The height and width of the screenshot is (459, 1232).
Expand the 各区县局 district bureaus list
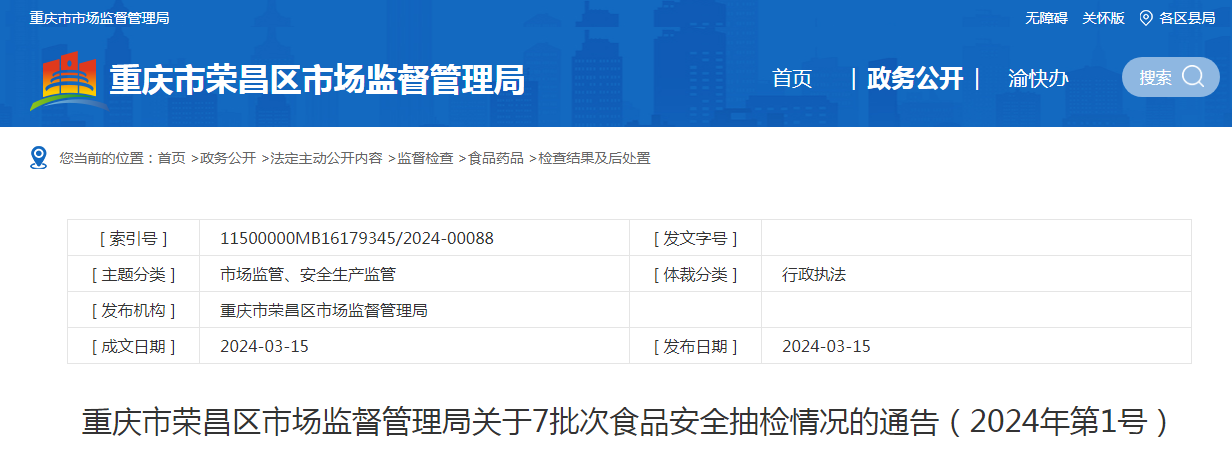pos(1187,18)
